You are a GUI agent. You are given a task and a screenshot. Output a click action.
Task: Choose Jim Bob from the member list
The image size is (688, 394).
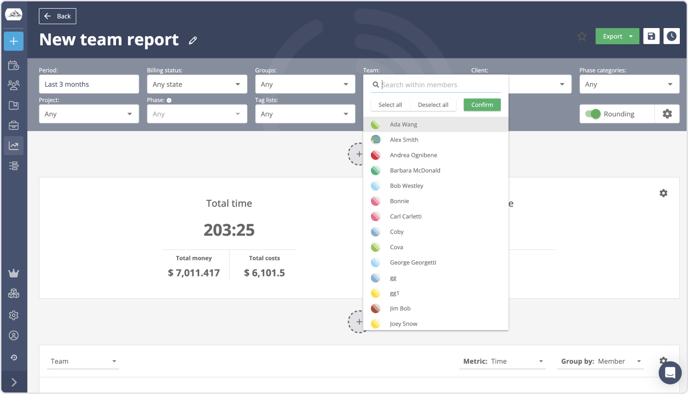pos(436,309)
